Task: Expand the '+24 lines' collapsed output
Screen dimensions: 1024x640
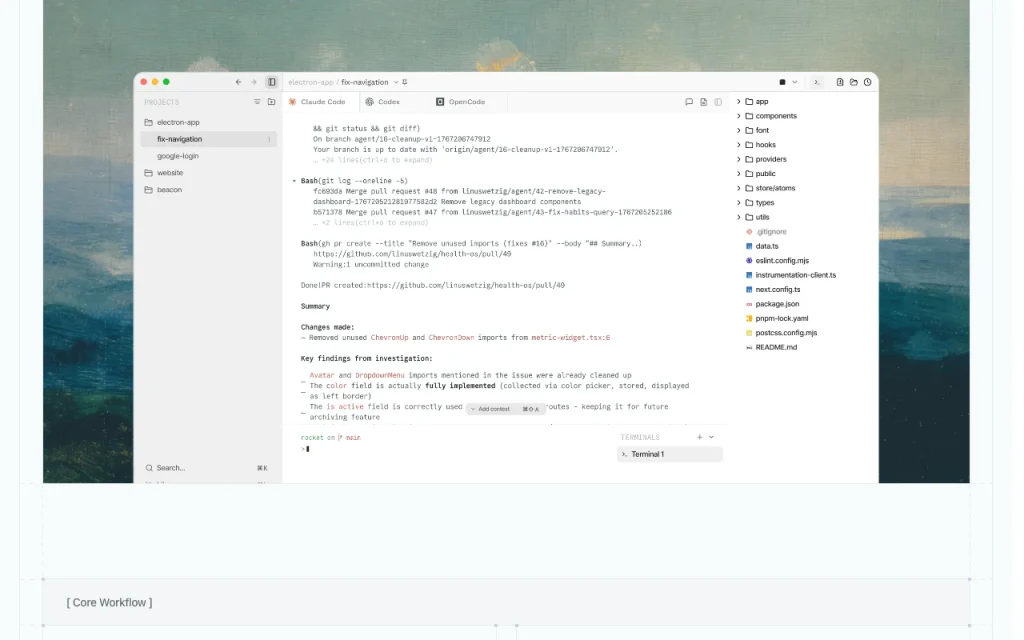Action: 373,160
